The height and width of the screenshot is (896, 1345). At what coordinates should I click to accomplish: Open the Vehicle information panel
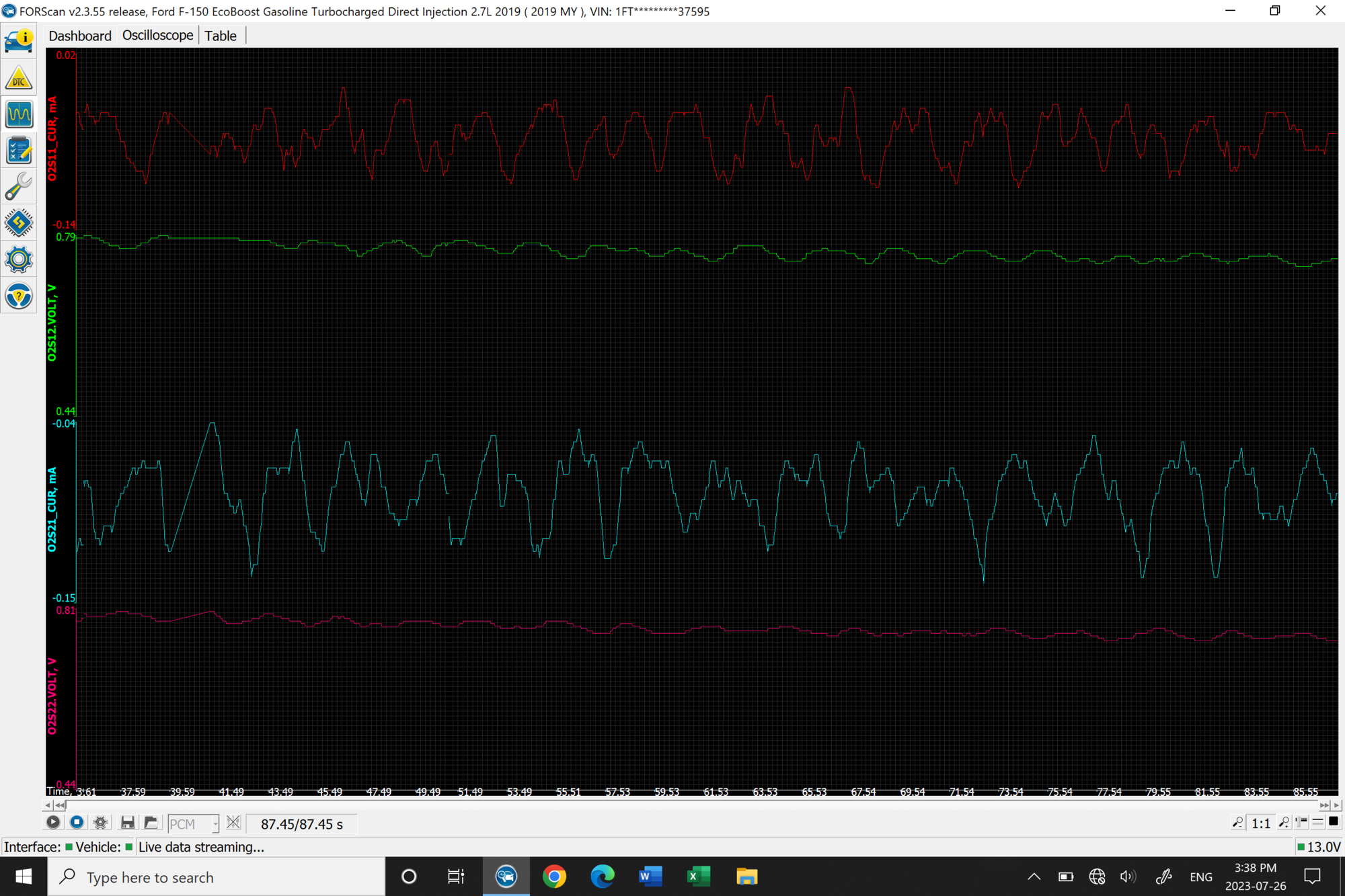pos(19,40)
